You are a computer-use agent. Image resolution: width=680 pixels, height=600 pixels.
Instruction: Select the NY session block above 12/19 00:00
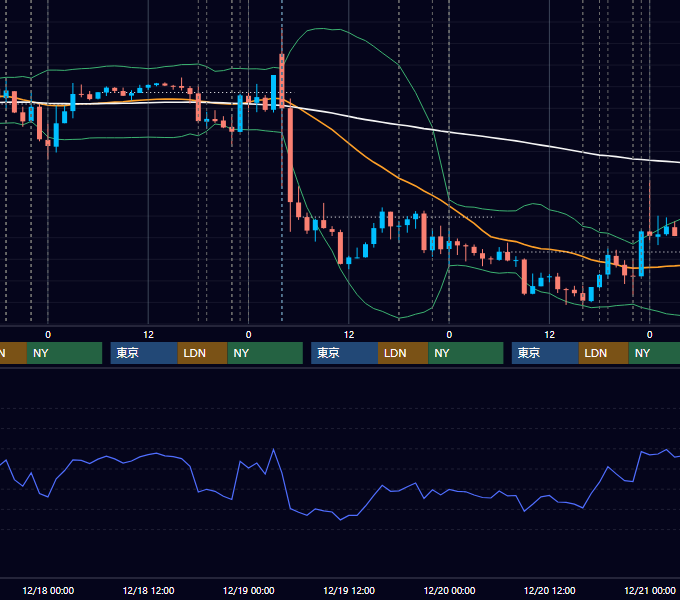tap(265, 353)
